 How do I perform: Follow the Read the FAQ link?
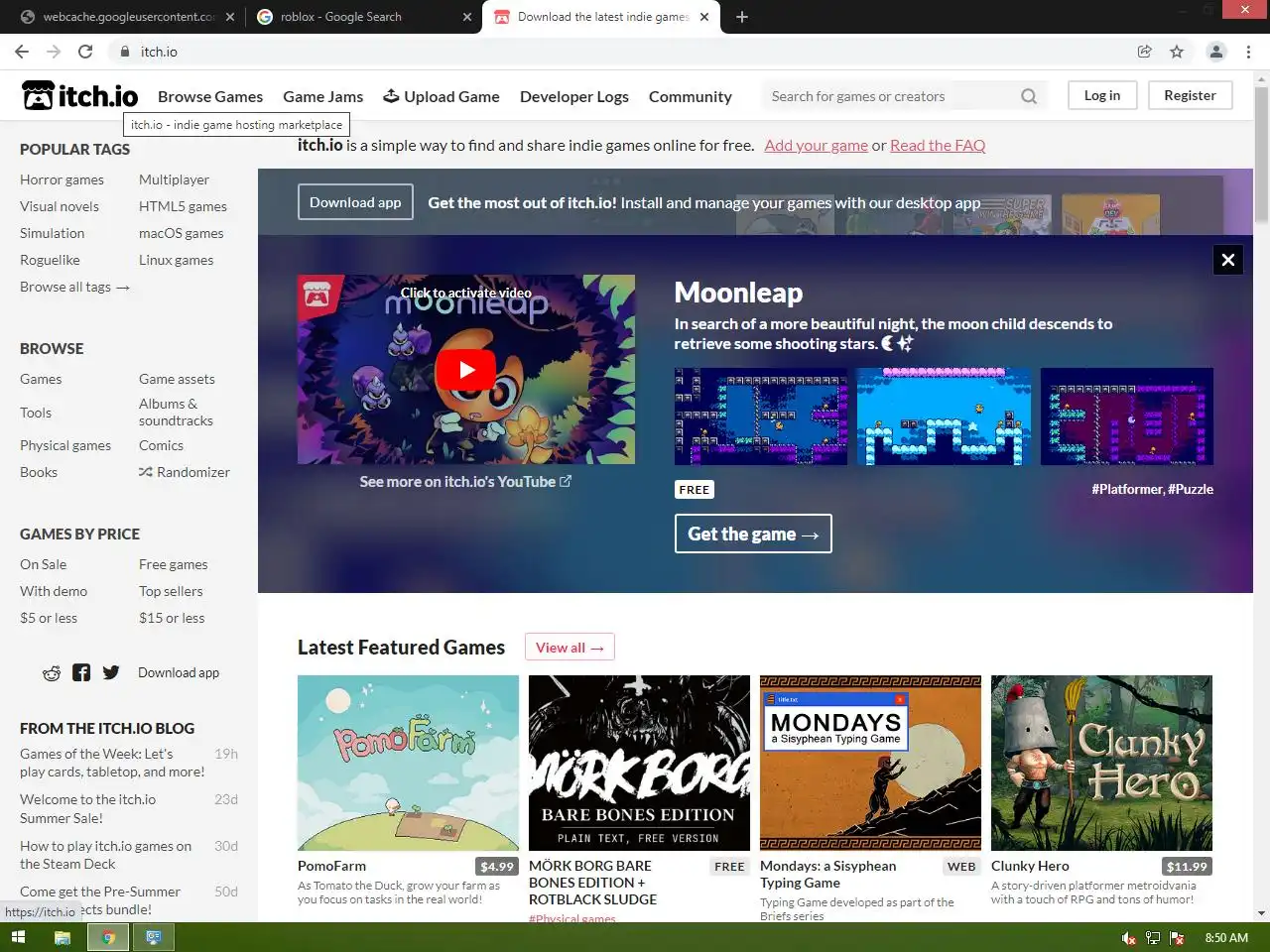click(x=938, y=145)
